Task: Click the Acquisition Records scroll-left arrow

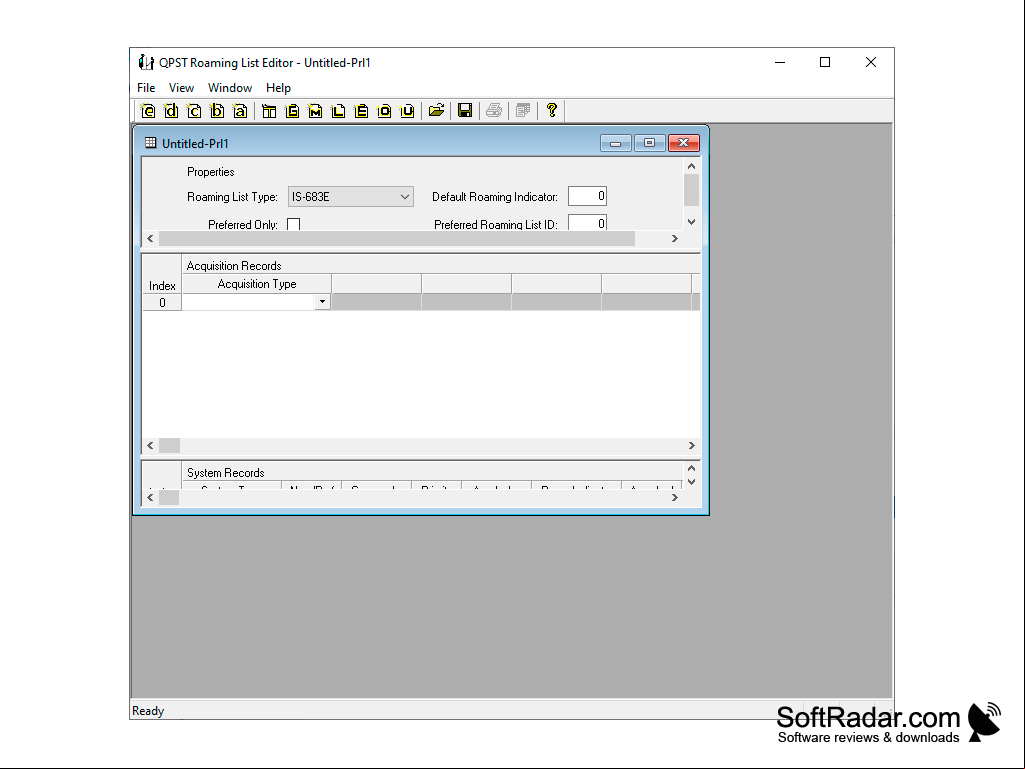Action: tap(150, 445)
